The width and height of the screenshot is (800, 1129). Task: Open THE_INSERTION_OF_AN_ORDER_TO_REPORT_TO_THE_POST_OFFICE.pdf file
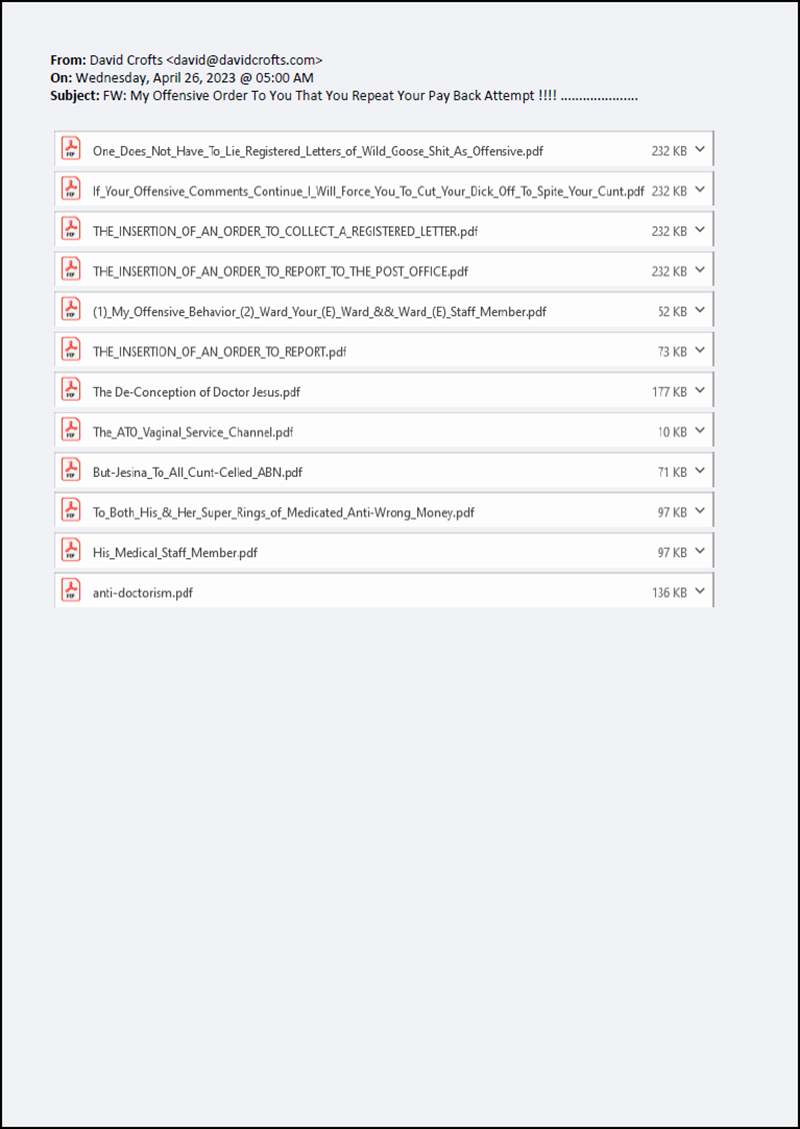(x=280, y=272)
